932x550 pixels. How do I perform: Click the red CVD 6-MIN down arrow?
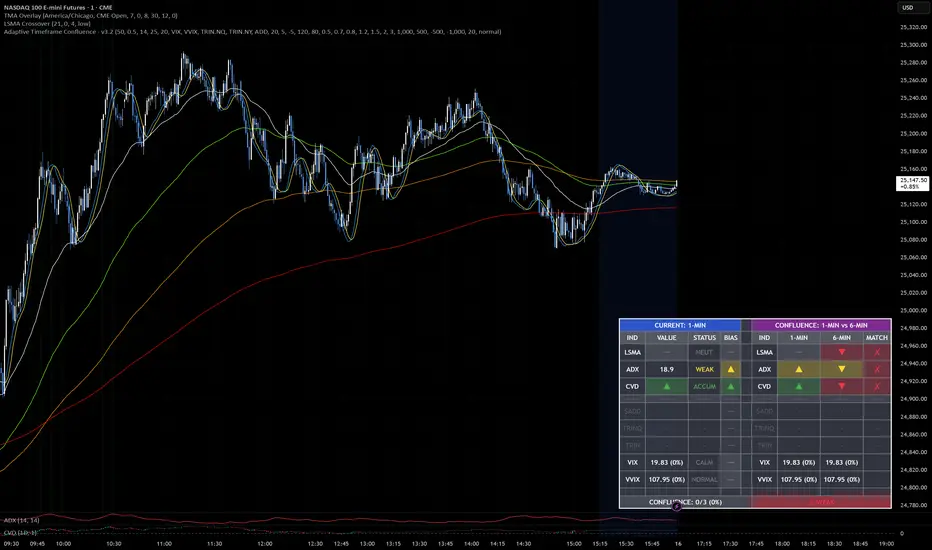tap(841, 385)
